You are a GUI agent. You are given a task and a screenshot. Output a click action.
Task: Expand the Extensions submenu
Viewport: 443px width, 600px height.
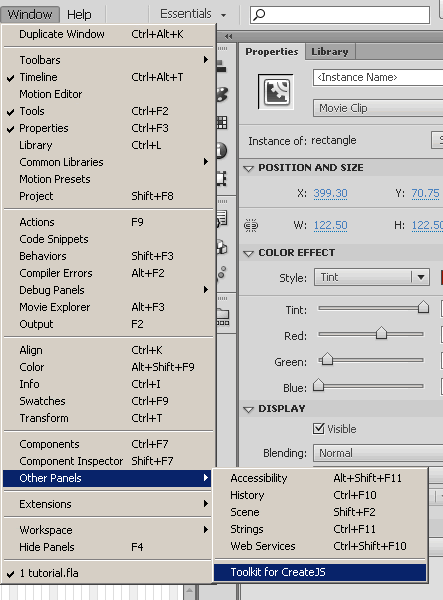(107, 504)
